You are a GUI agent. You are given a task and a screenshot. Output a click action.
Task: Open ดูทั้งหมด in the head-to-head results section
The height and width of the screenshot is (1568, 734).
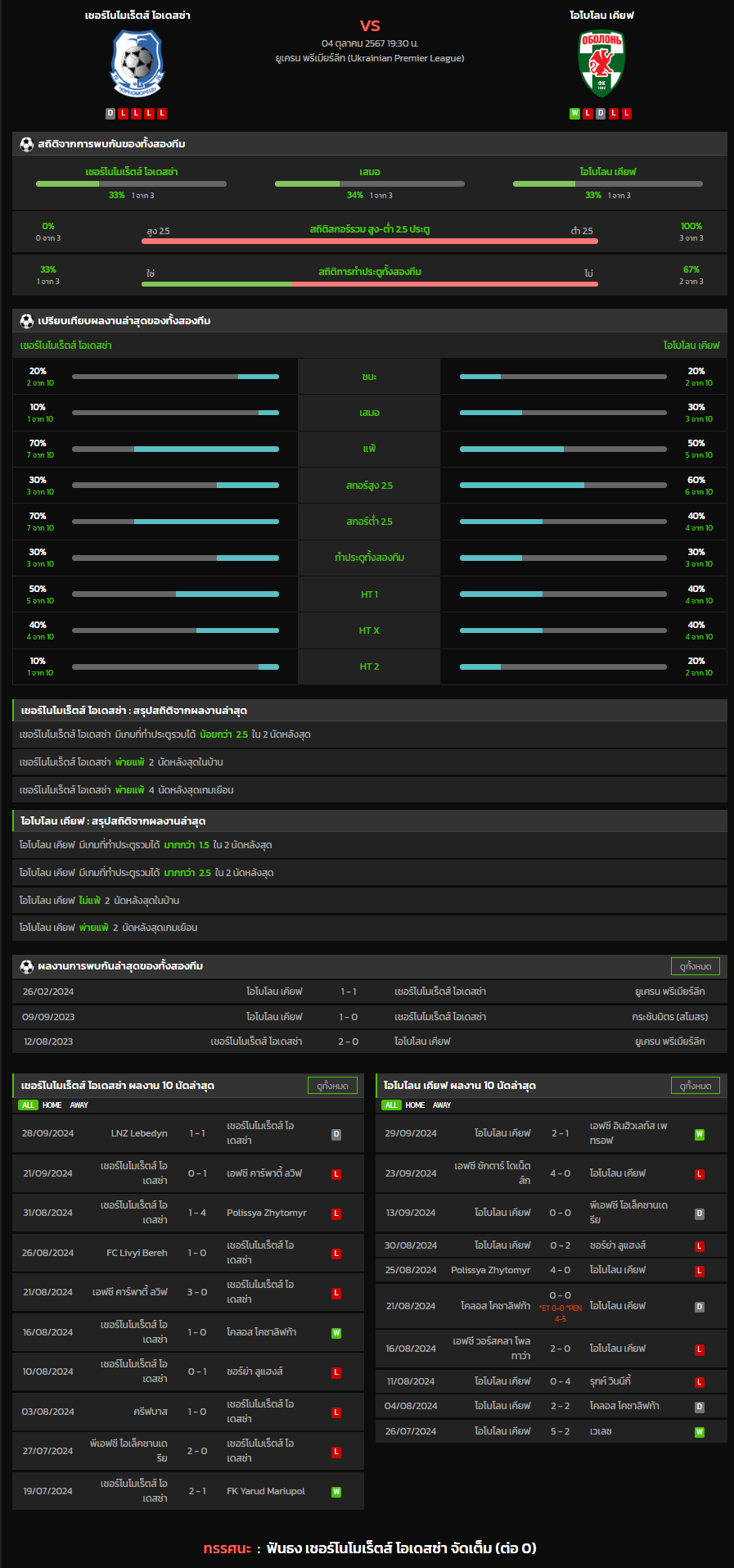tap(696, 966)
